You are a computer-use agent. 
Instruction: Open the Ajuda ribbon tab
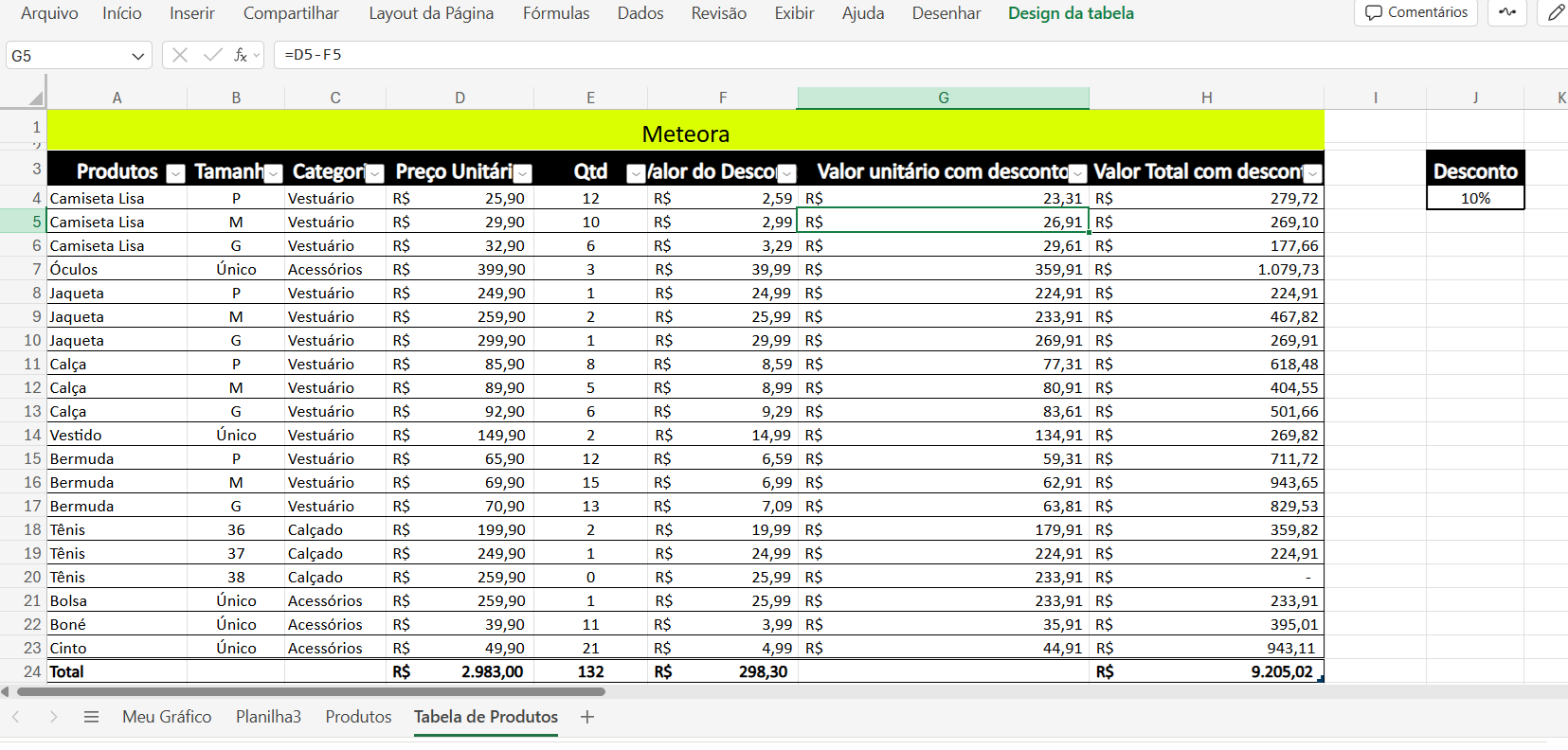pos(863,13)
